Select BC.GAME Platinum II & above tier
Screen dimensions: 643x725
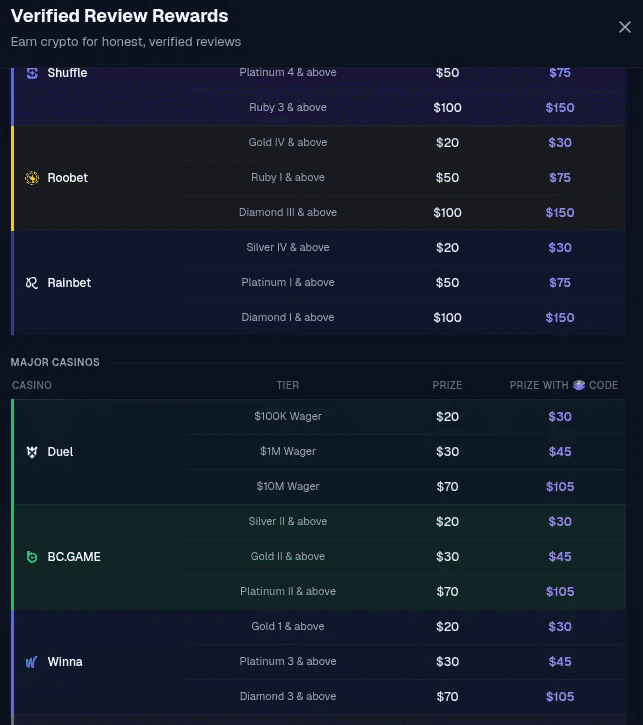[x=288, y=592]
